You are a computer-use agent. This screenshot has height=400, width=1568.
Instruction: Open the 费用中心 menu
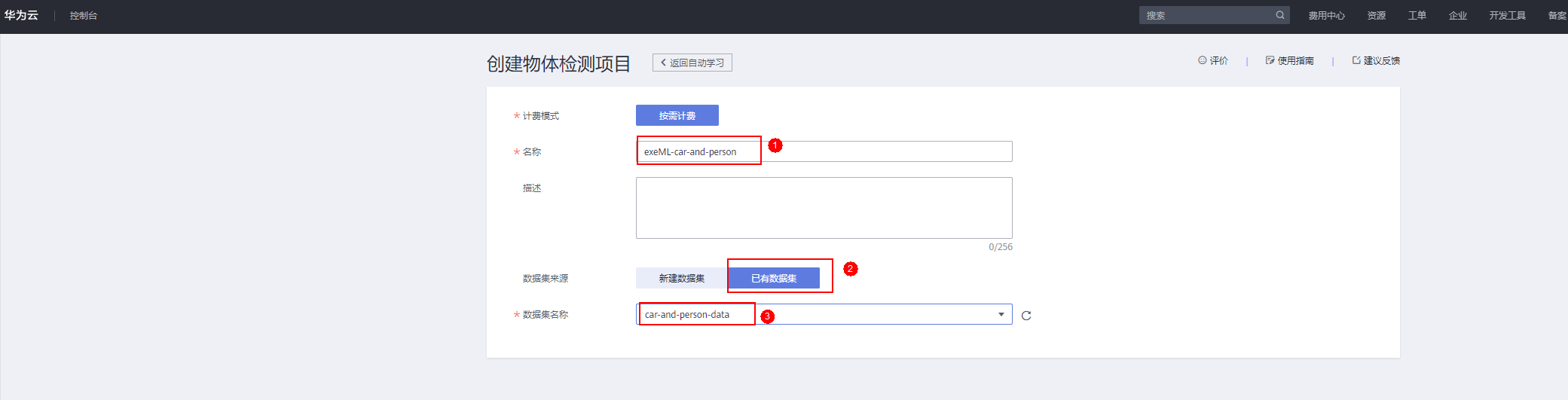pos(1326,15)
